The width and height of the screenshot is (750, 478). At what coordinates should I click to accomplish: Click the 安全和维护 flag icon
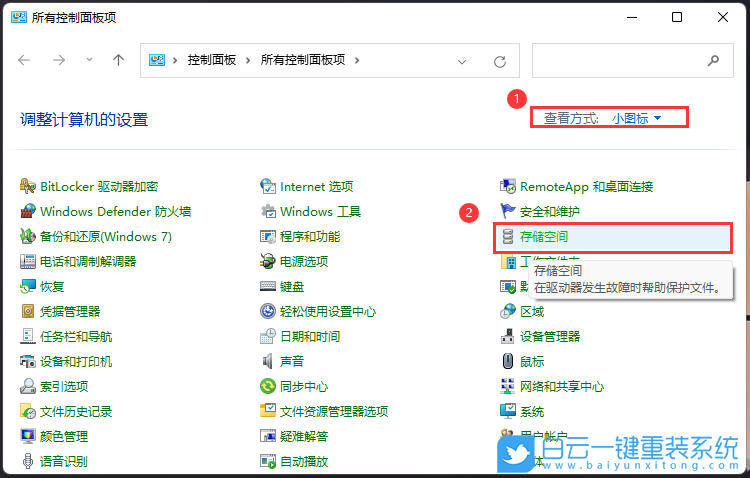508,211
